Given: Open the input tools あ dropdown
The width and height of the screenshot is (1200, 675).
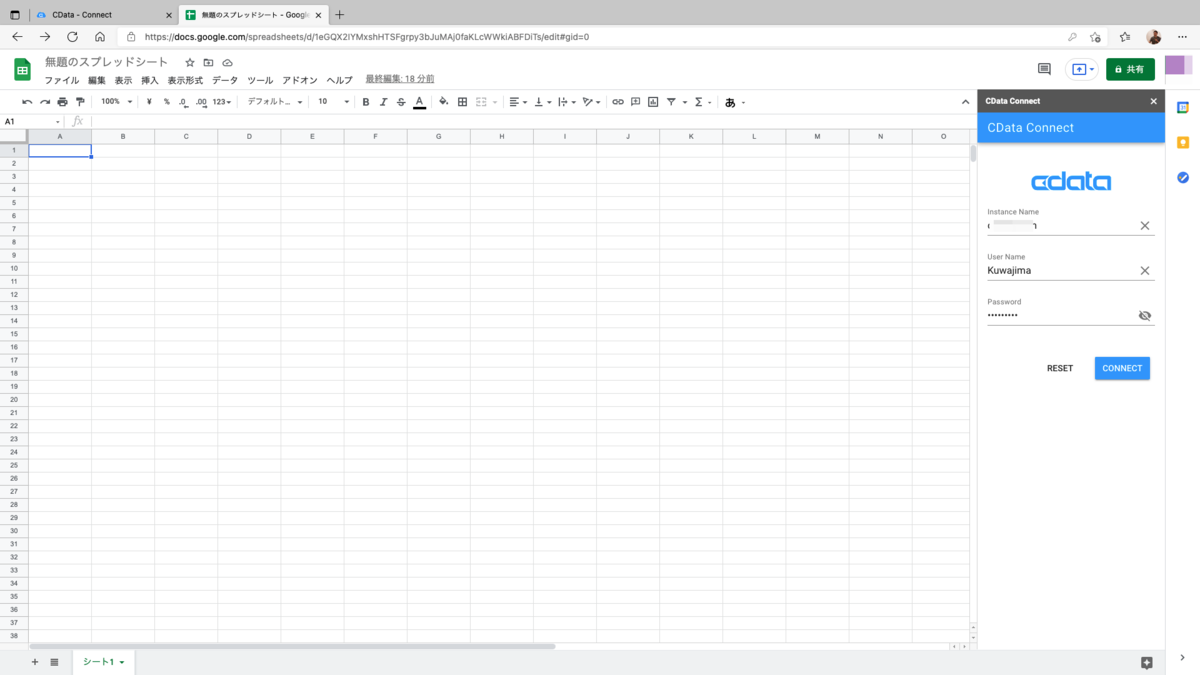Looking at the screenshot, I should pos(735,102).
